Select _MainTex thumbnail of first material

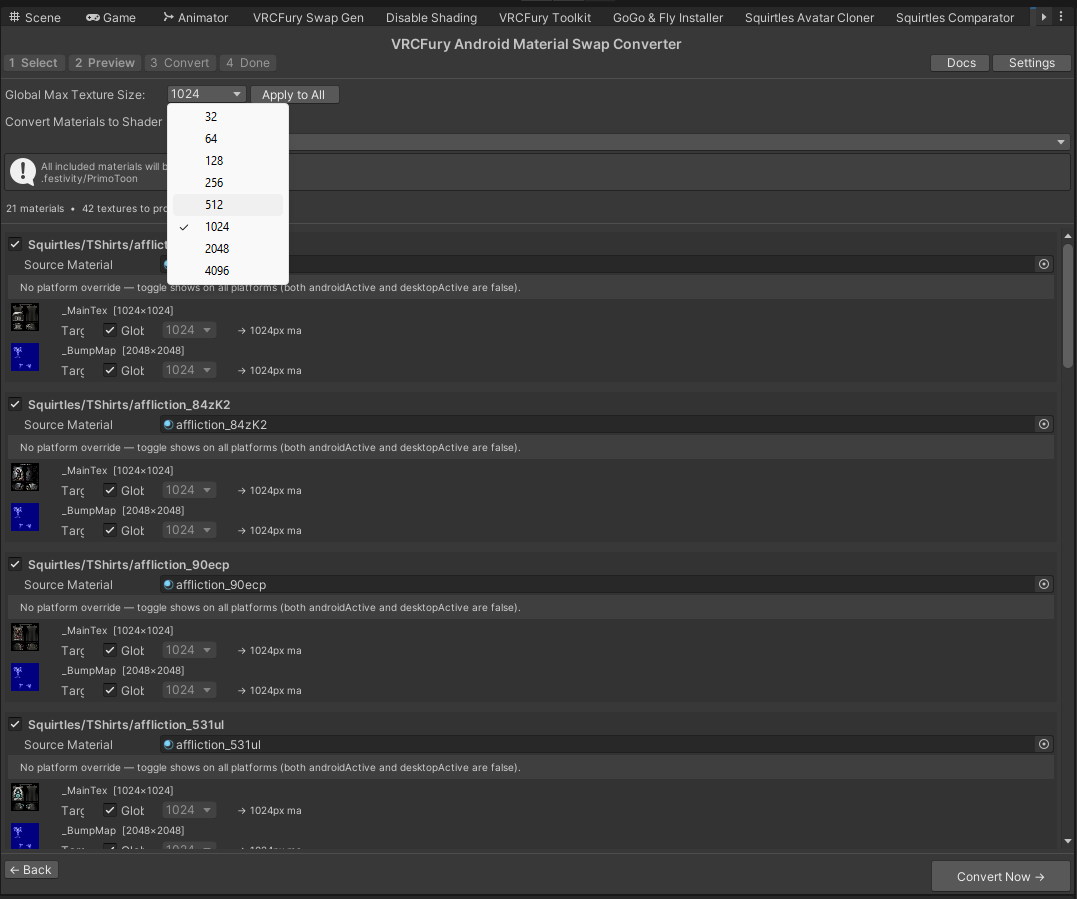point(25,317)
